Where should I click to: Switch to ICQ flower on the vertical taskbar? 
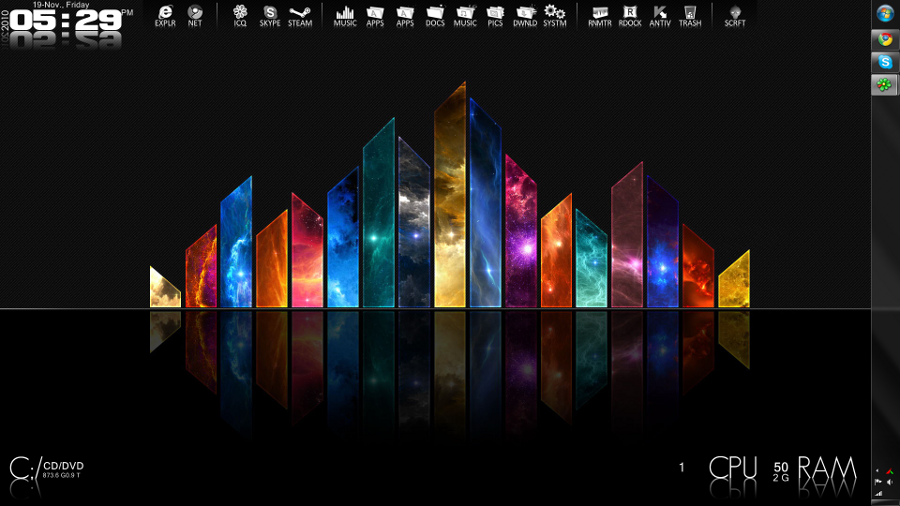click(885, 85)
